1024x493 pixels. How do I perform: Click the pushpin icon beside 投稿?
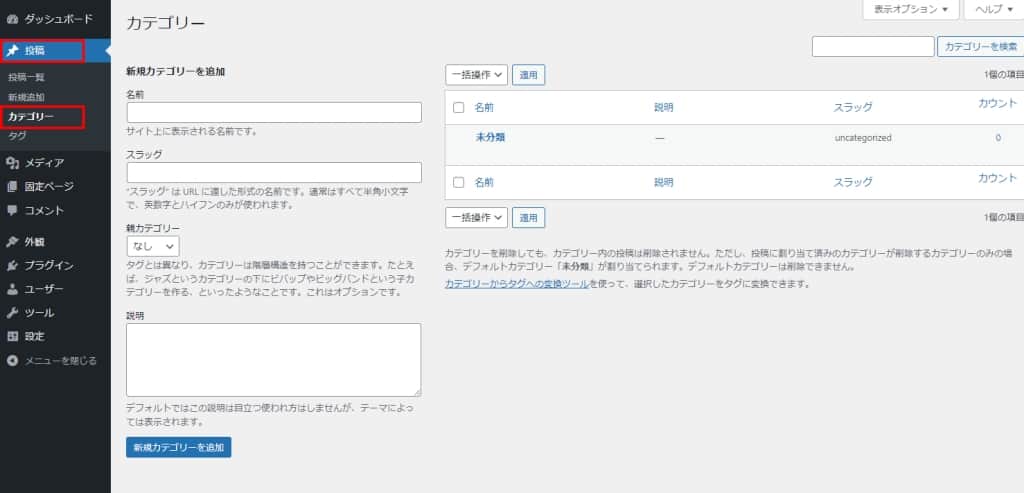click(12, 50)
